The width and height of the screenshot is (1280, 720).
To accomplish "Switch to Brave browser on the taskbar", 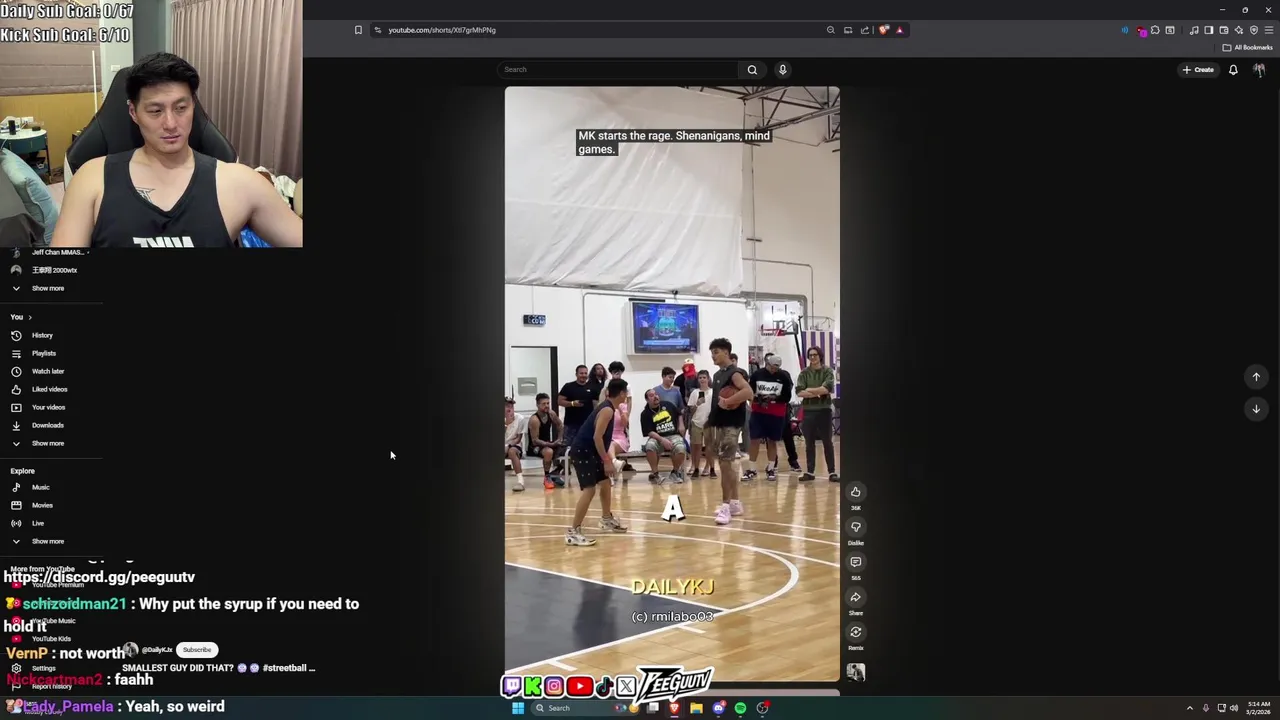I will coord(674,708).
